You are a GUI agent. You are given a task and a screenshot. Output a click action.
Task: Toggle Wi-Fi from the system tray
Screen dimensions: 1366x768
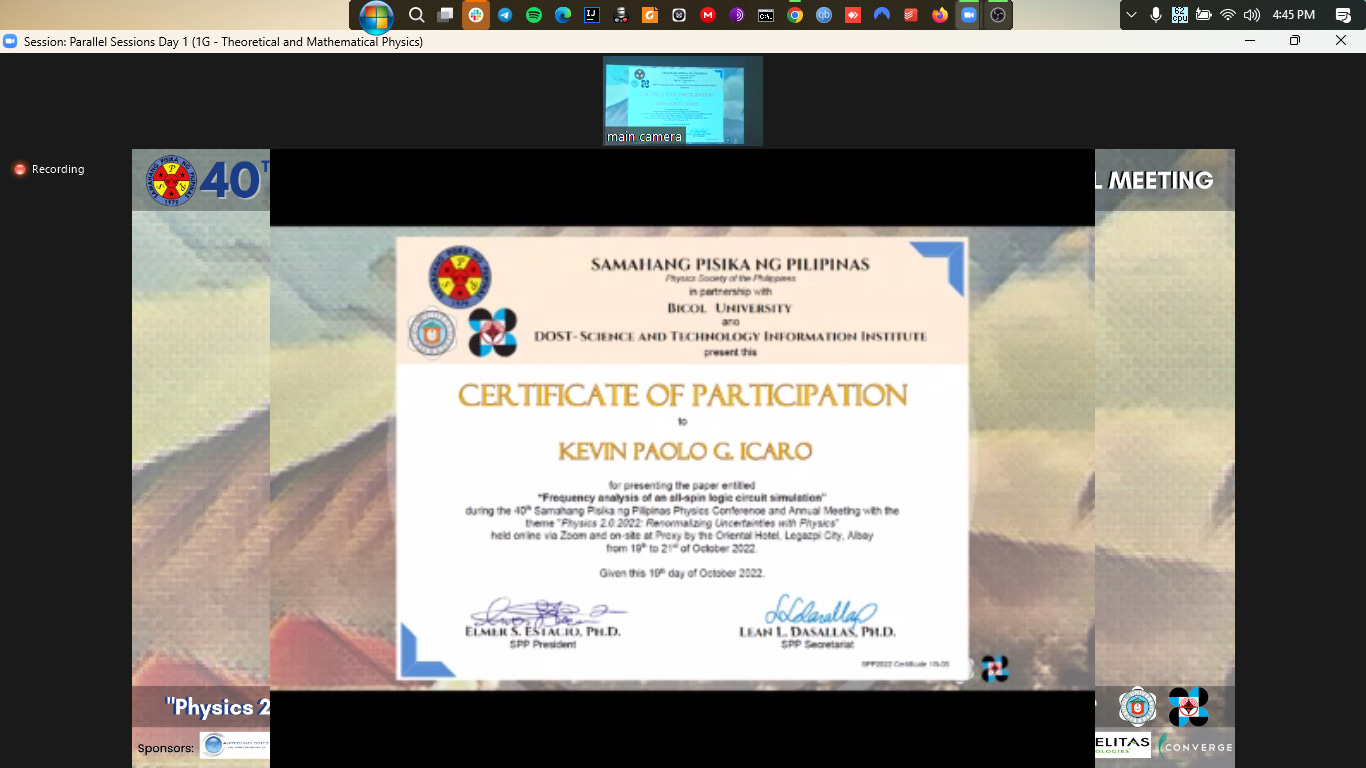click(1228, 15)
